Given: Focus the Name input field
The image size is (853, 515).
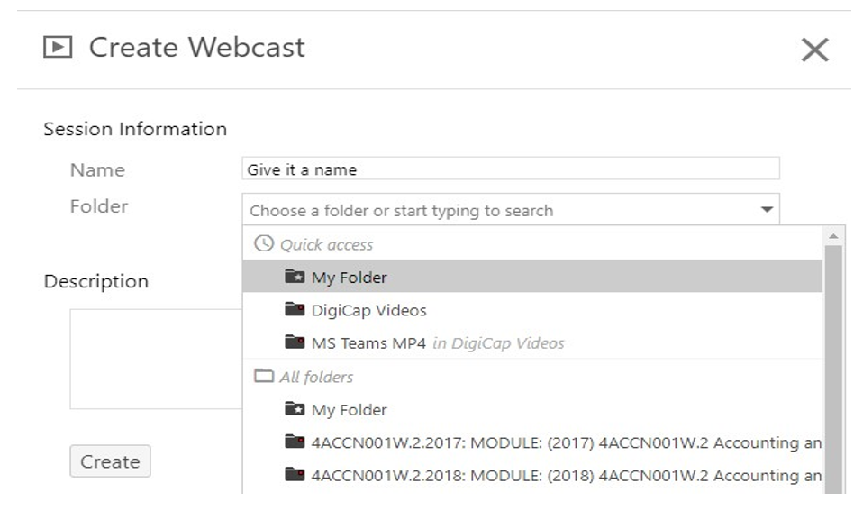Looking at the screenshot, I should click(x=510, y=169).
